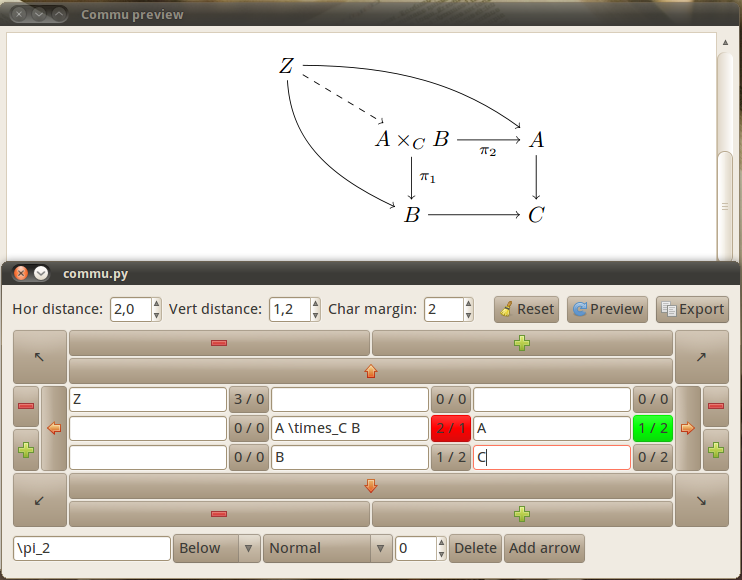Increase the Vert distance value
Viewport: 742px width, 580px height.
[x=316, y=304]
